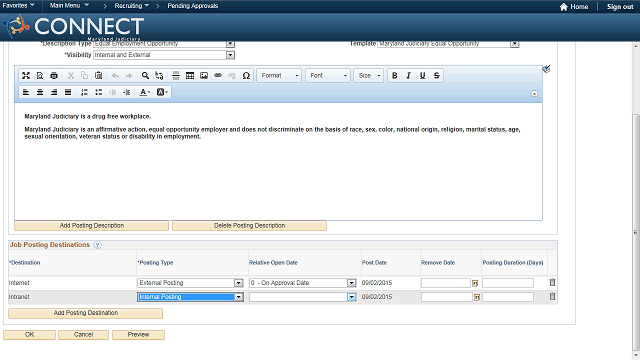Decrease indent of paragraph
Viewport: 640px width, 360px height.
pos(113,92)
